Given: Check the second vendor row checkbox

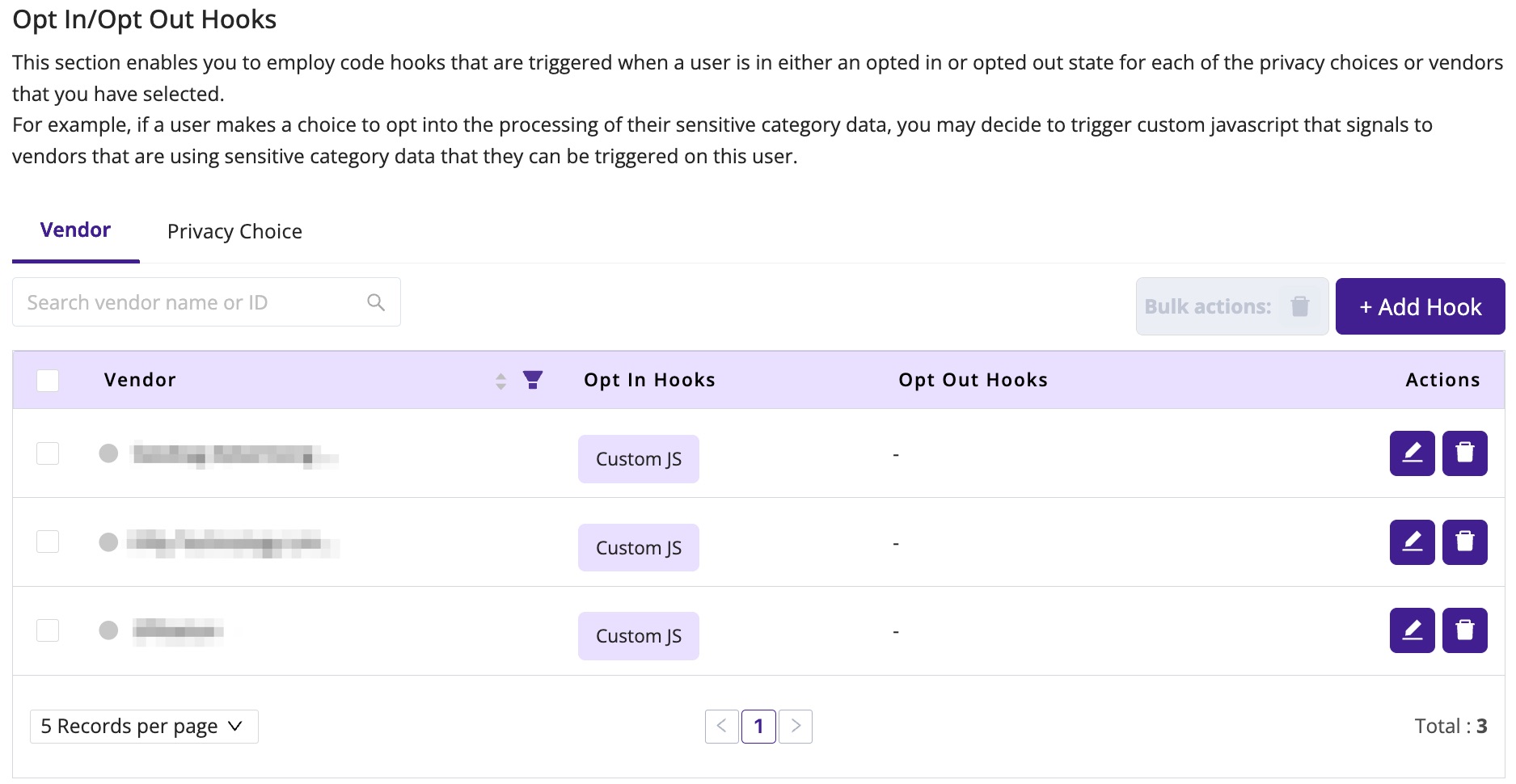Looking at the screenshot, I should click(x=48, y=542).
